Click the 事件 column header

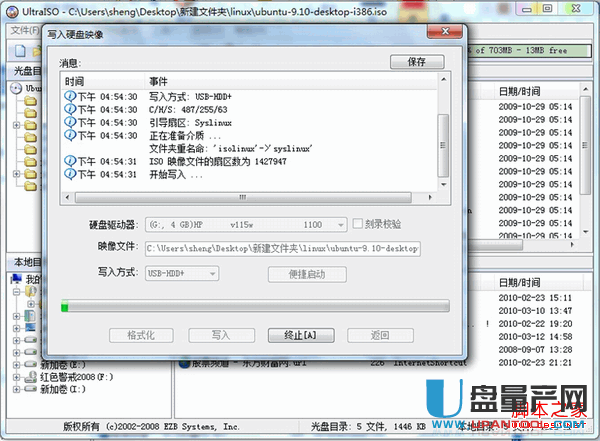158,82
